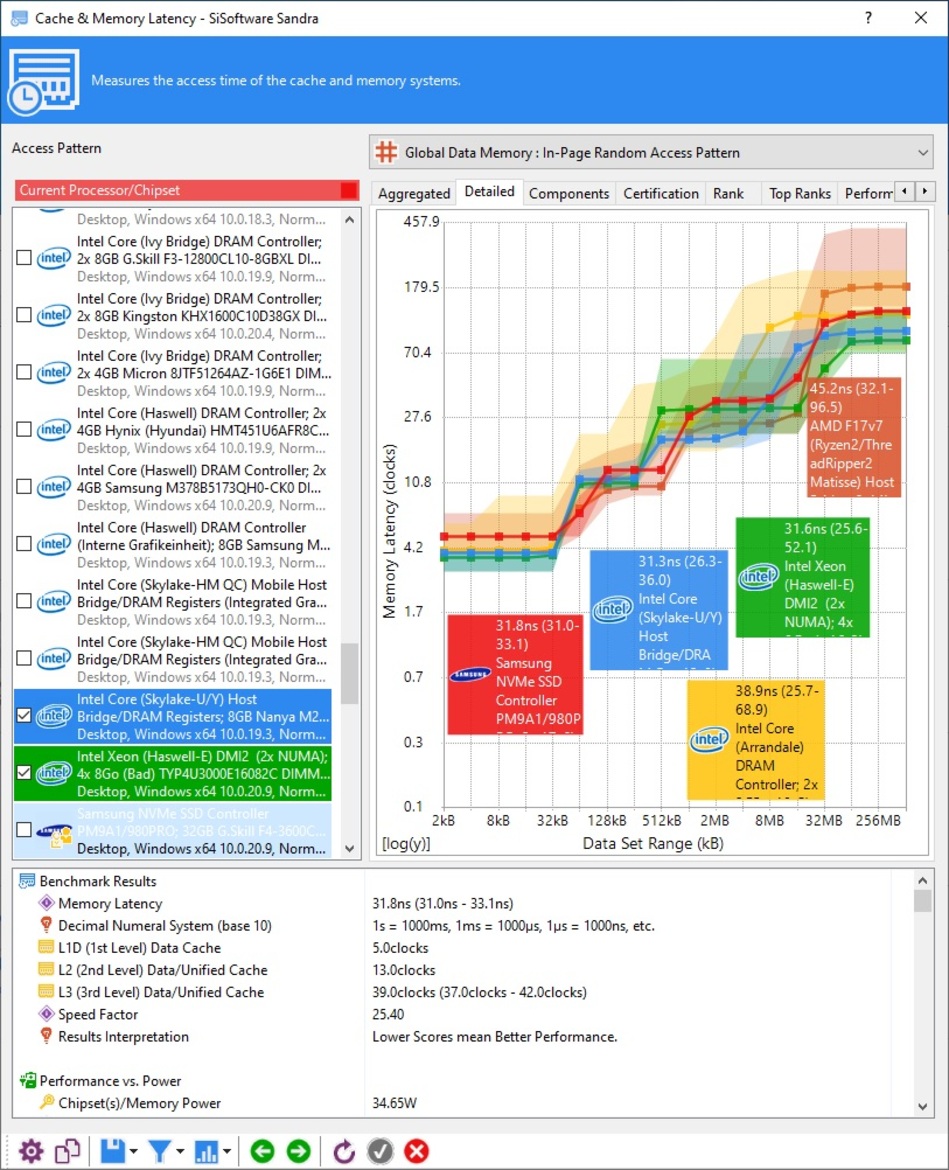949x1170 pixels.
Task: Check the Haswell Interne Grafikeinheit entry
Action: pyautogui.click(x=24, y=544)
